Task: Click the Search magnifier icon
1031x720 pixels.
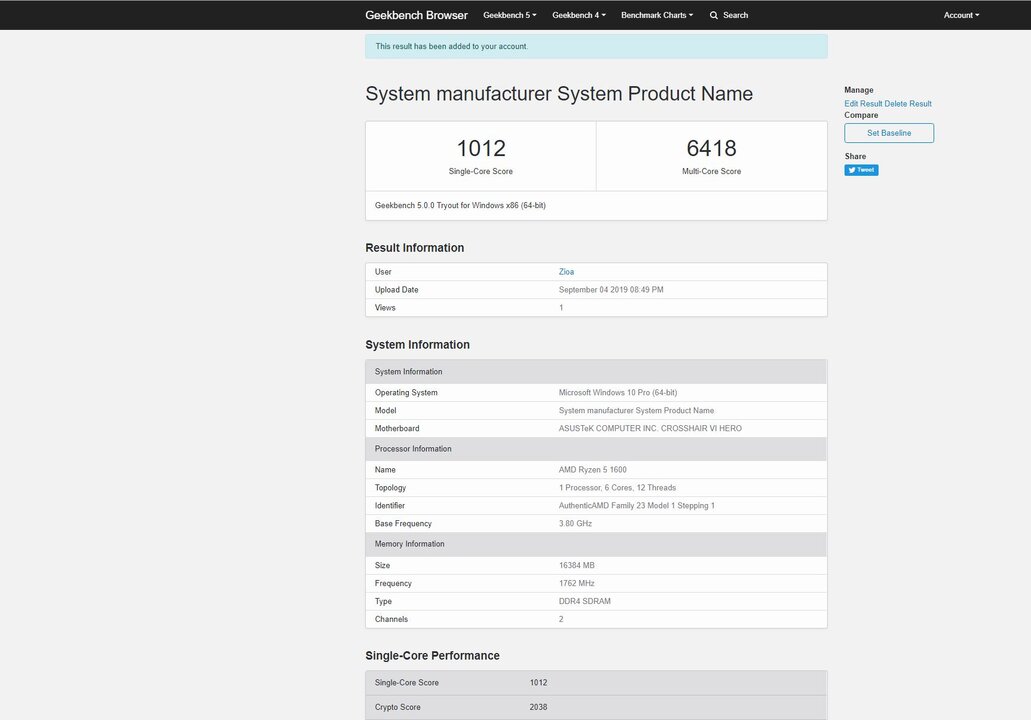Action: point(713,15)
